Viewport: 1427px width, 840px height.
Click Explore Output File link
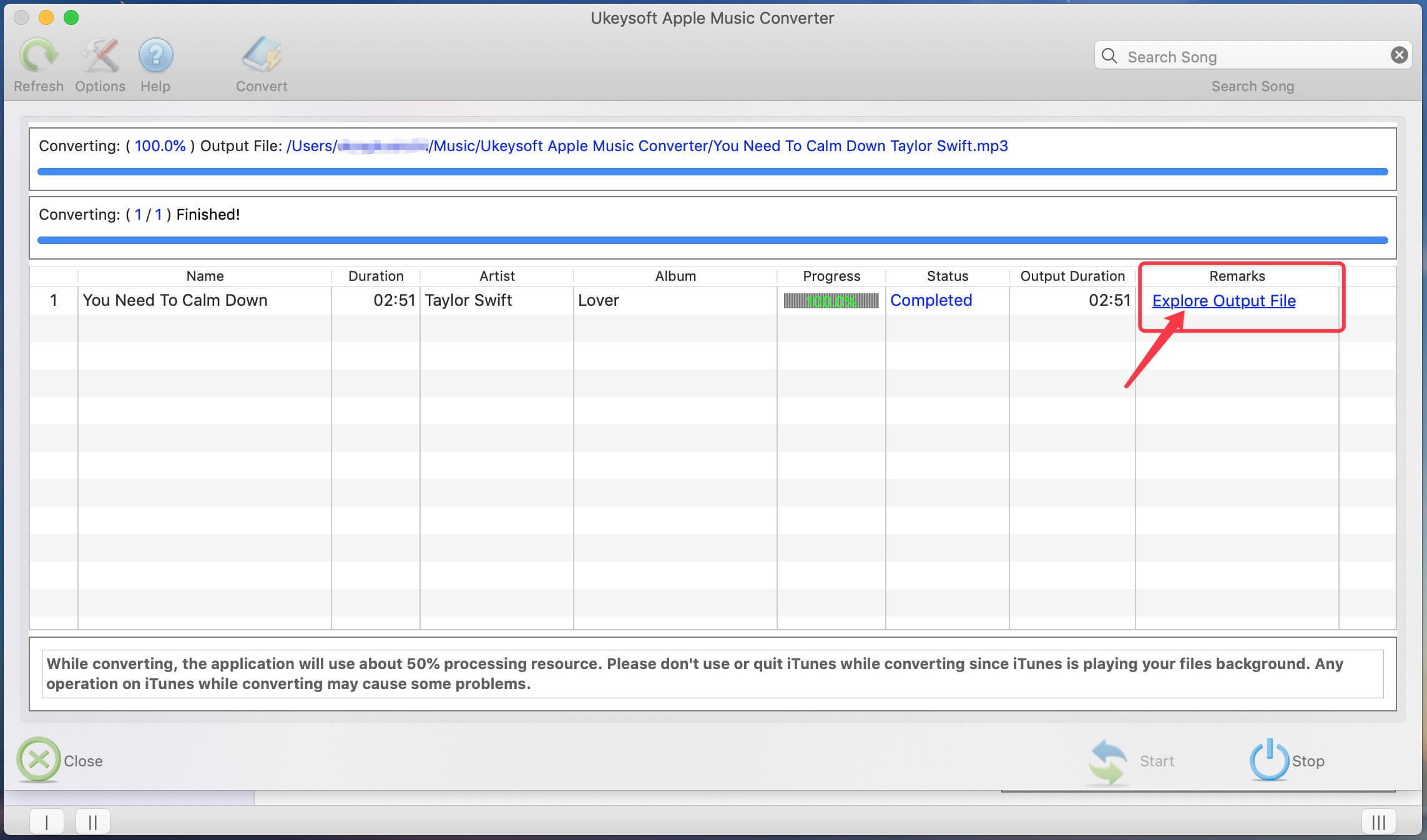1223,299
